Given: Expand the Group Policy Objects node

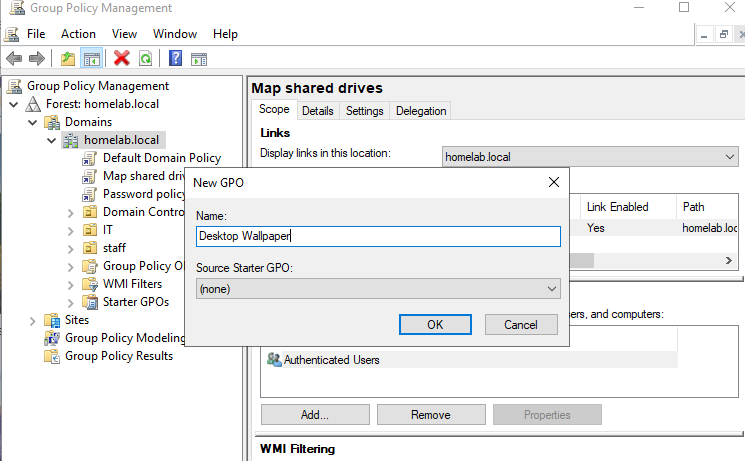Looking at the screenshot, I should click(71, 267).
